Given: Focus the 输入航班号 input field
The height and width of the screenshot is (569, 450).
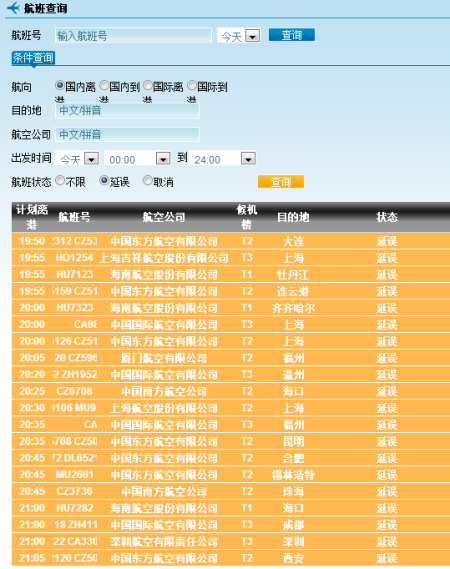Looking at the screenshot, I should [133, 36].
